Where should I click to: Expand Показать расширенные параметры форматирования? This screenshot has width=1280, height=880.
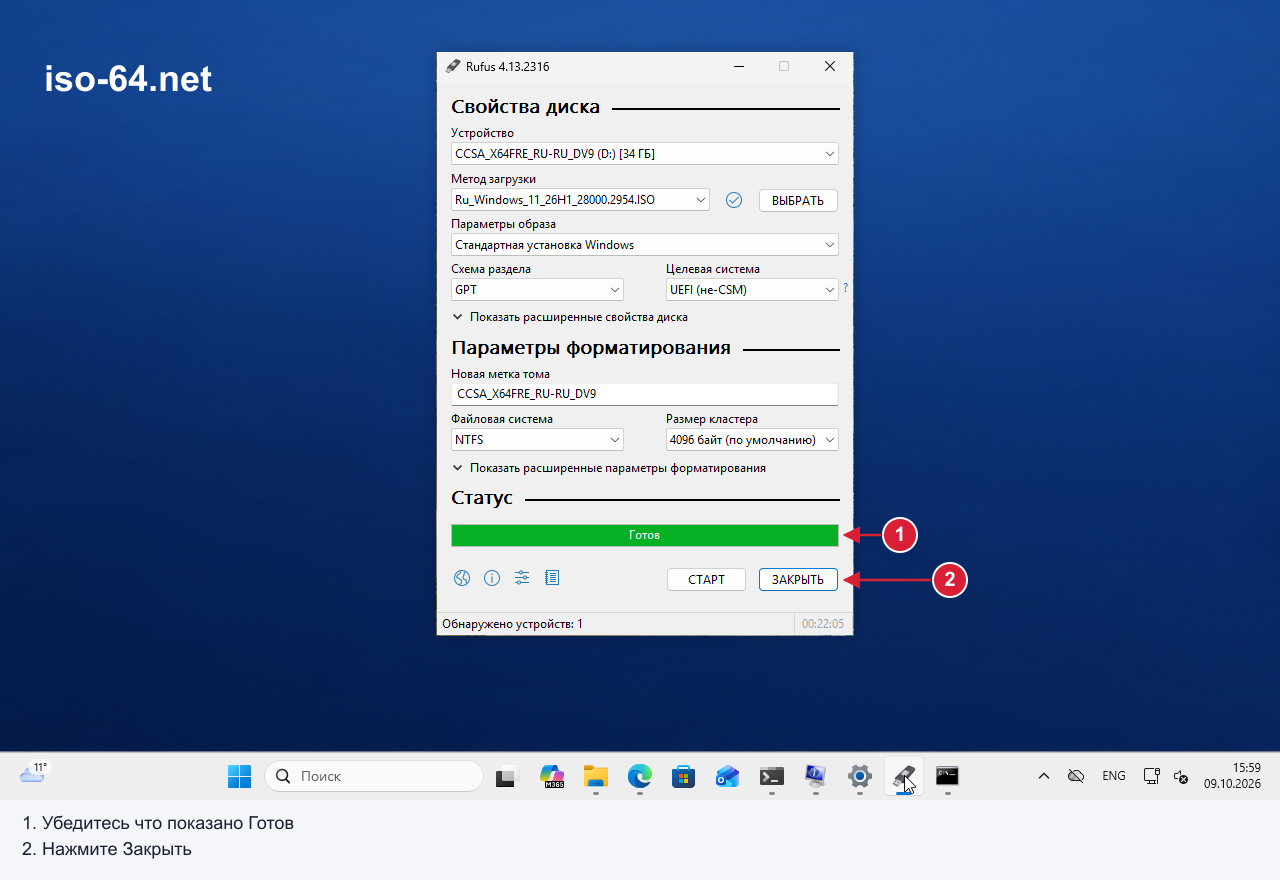click(609, 468)
